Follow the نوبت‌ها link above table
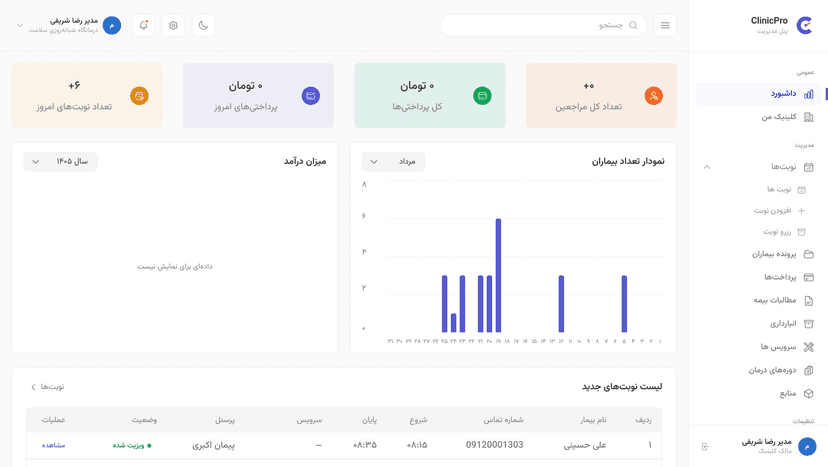828x467 pixels. point(48,387)
